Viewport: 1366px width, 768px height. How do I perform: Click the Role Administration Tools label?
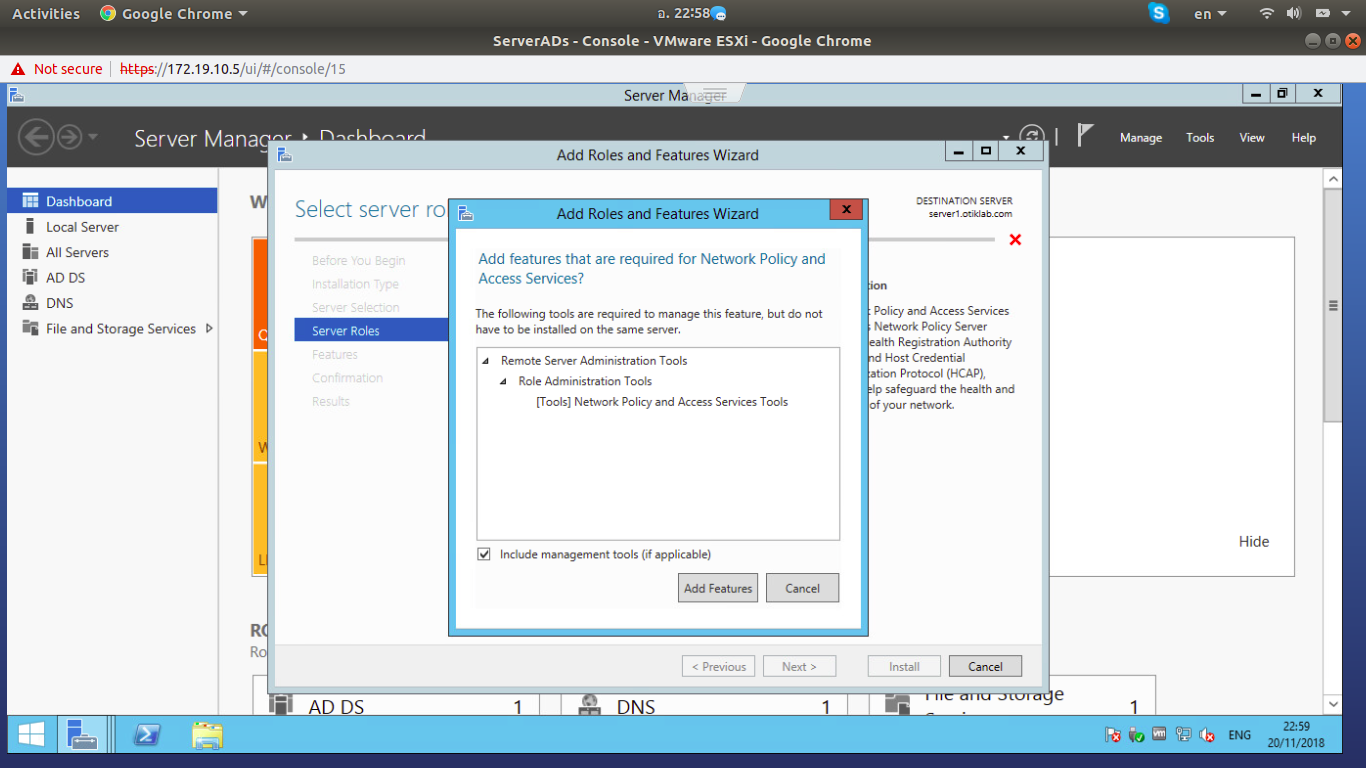coord(585,381)
